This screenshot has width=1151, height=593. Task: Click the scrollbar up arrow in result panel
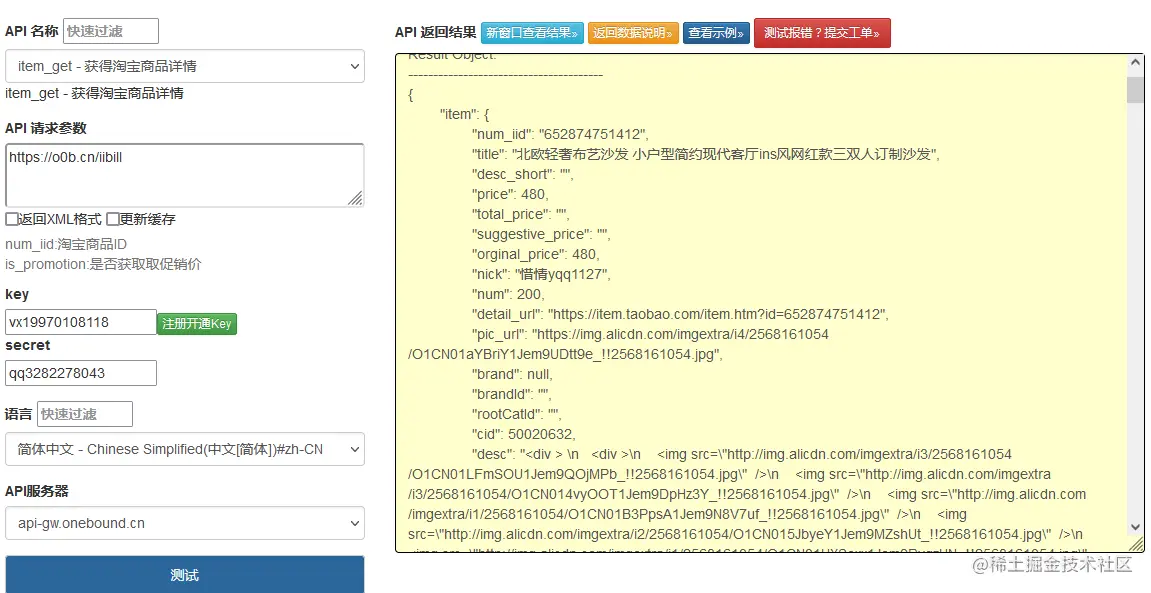pyautogui.click(x=1136, y=63)
